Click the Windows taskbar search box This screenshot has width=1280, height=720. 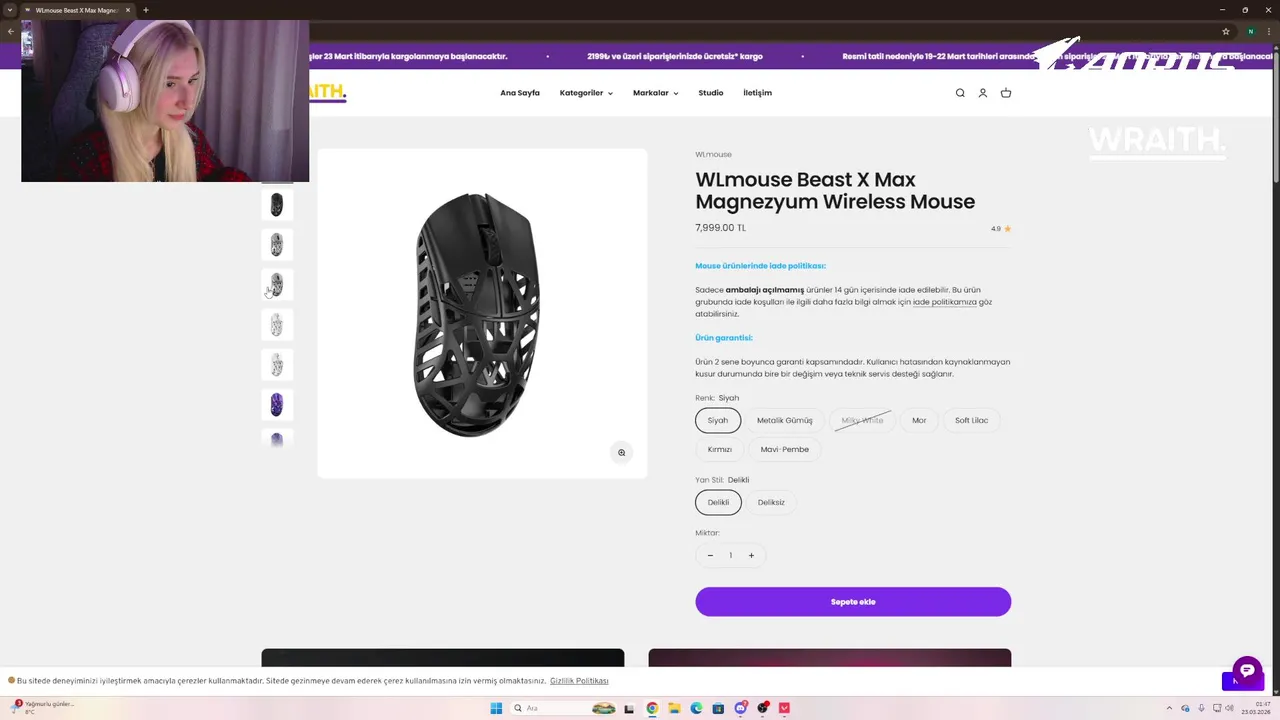click(564, 708)
